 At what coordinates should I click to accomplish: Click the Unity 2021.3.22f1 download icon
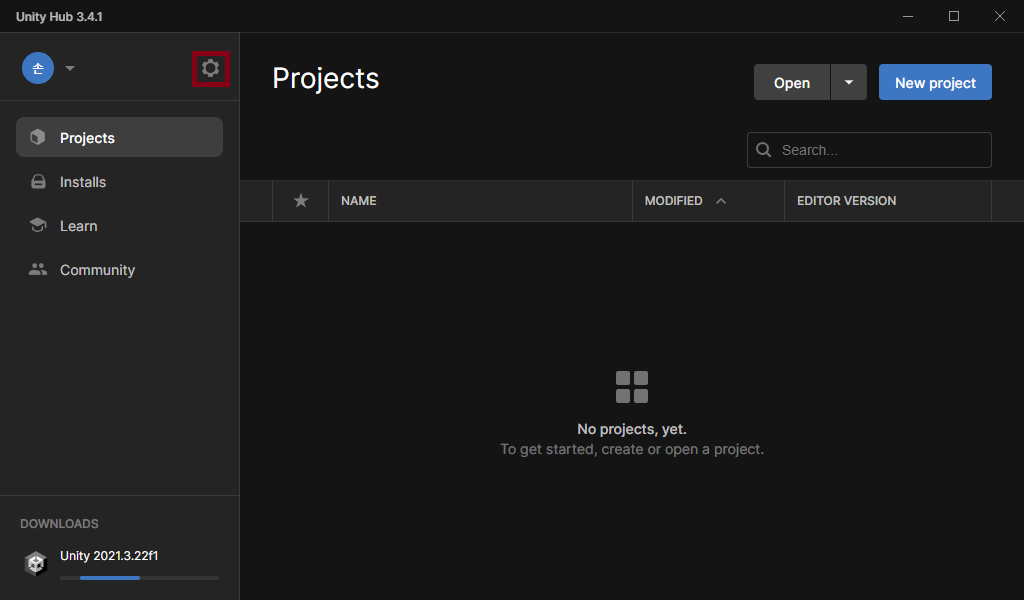(36, 563)
